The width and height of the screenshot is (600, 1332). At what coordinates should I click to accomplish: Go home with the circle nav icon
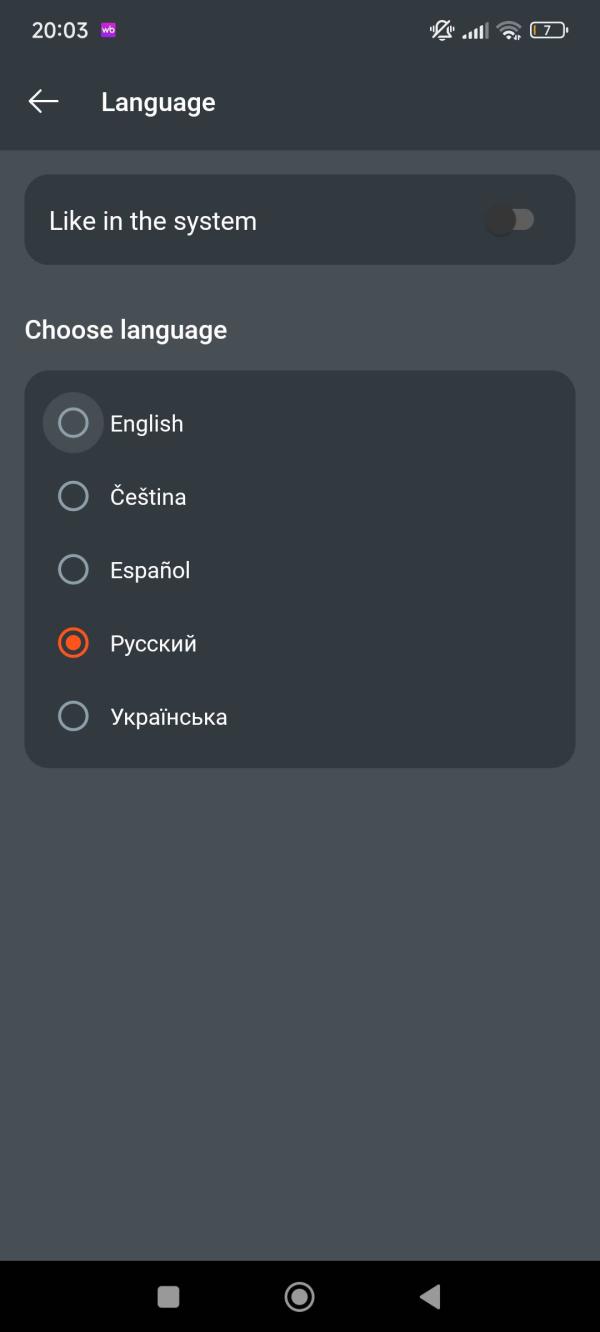tap(299, 1297)
